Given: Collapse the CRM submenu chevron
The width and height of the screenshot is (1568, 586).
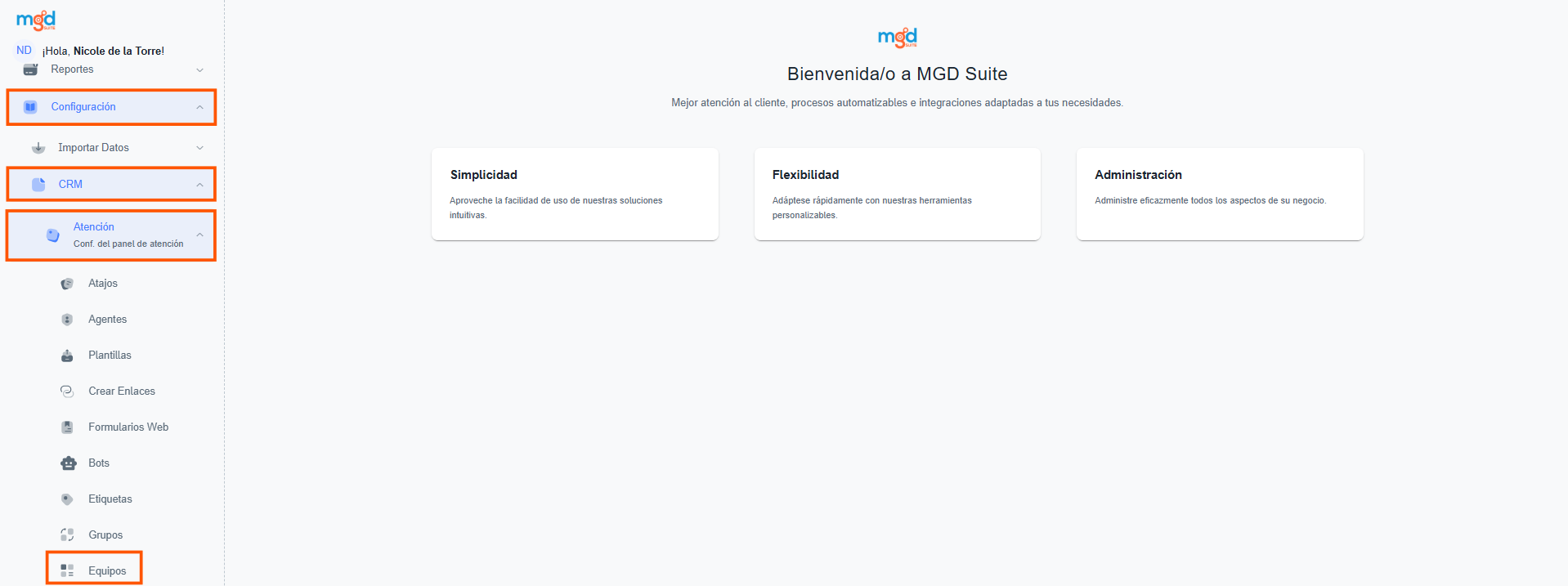Looking at the screenshot, I should pos(199,185).
